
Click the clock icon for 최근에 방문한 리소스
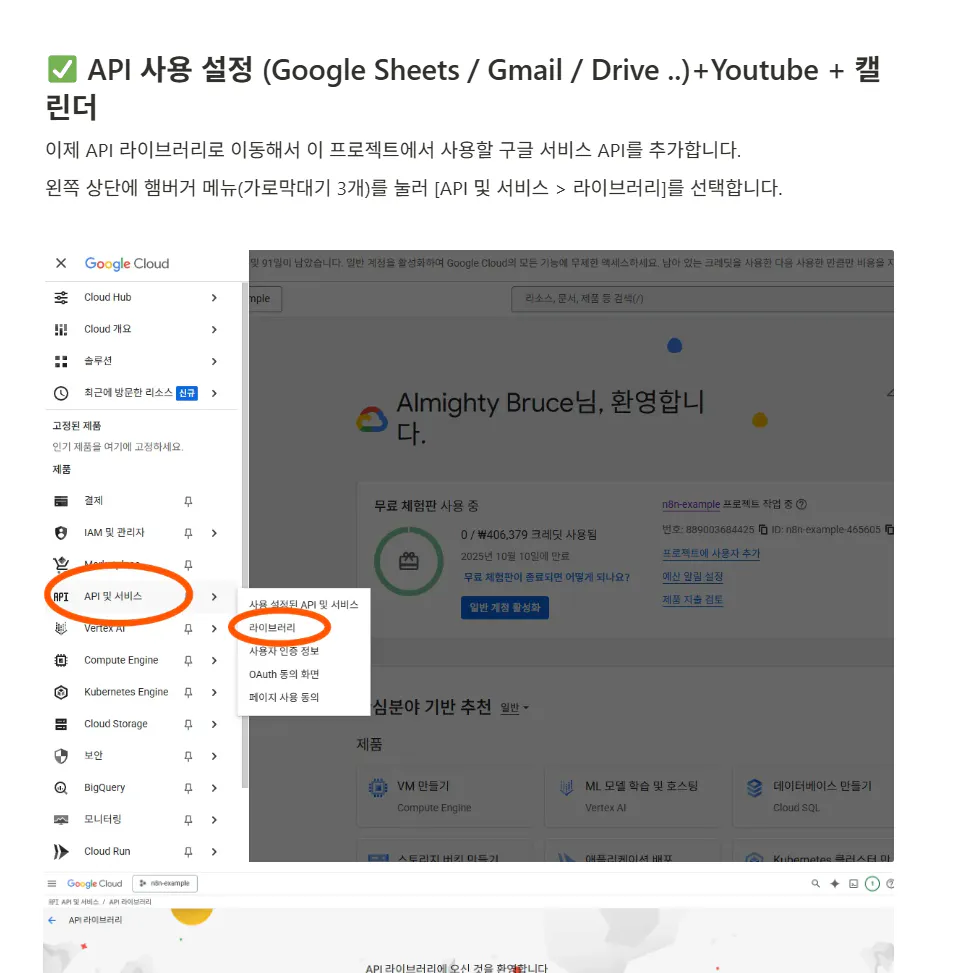pos(61,393)
